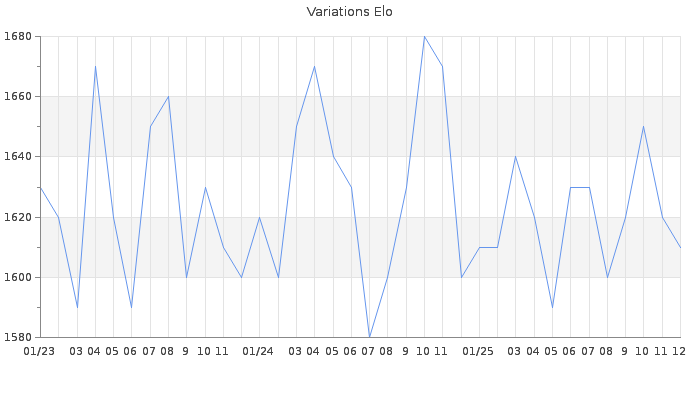This screenshot has height=400, width=700.
Task: Click the highest line peak at 1680
Action: pyautogui.click(x=424, y=37)
